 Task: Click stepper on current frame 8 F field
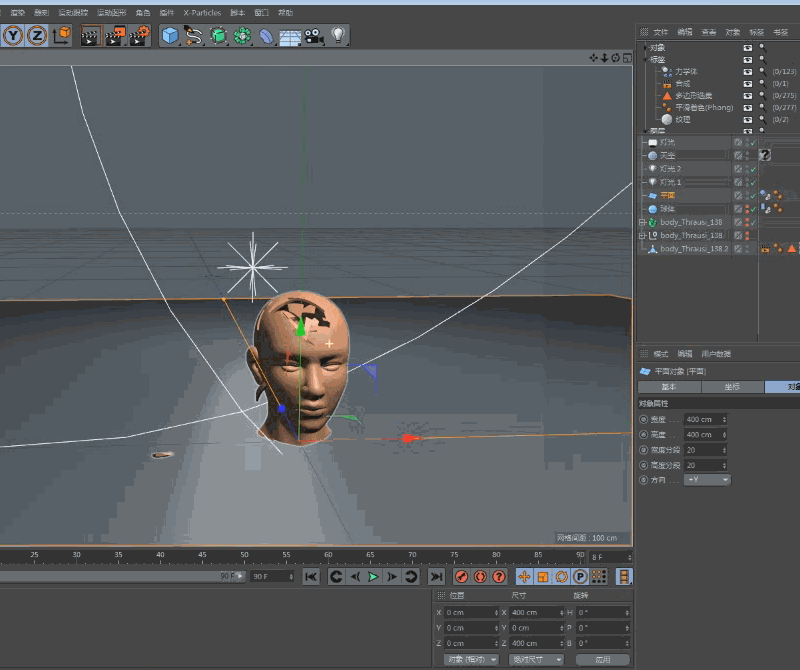click(630, 557)
